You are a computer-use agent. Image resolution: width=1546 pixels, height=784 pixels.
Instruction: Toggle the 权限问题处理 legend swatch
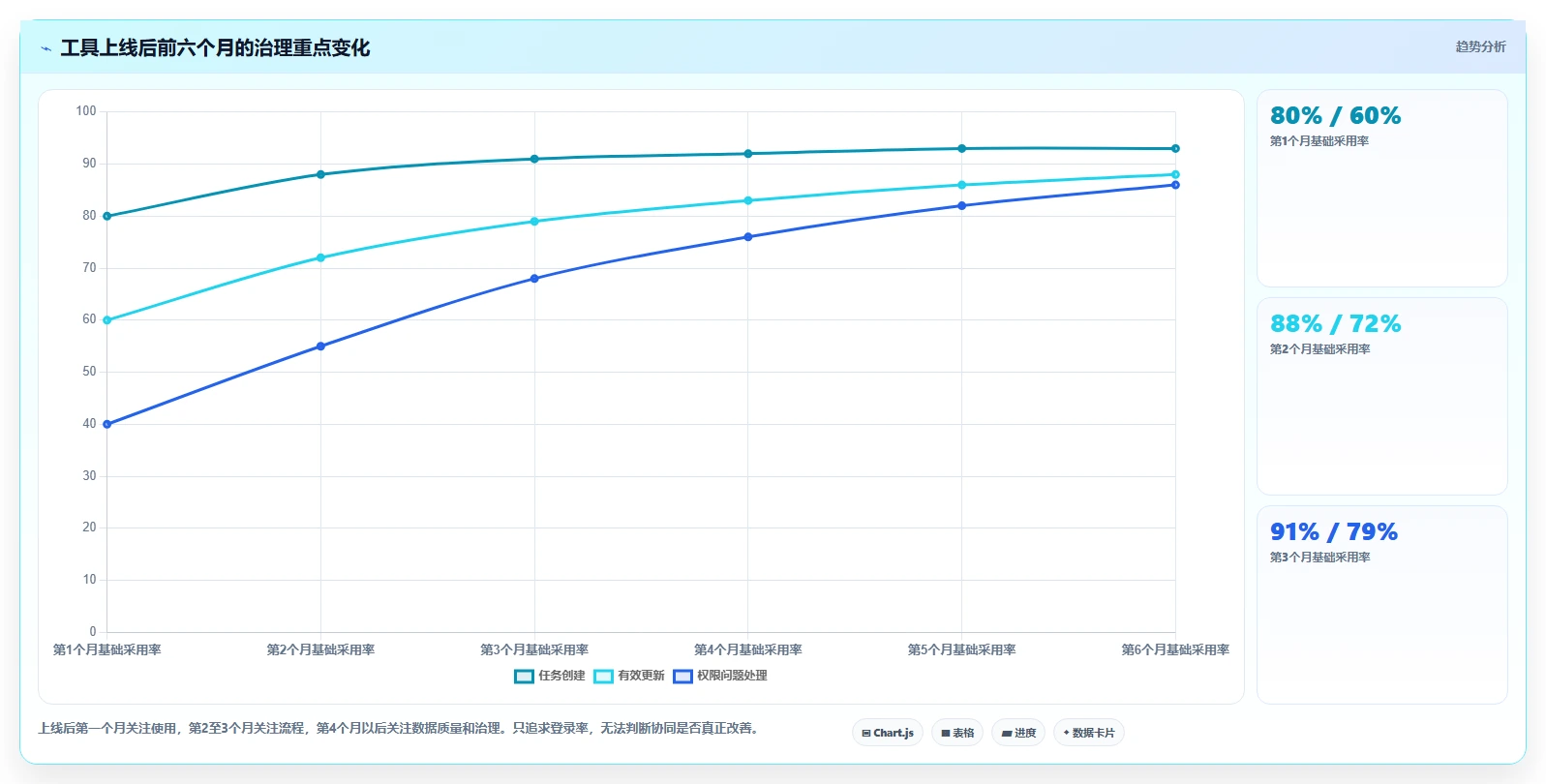point(682,676)
